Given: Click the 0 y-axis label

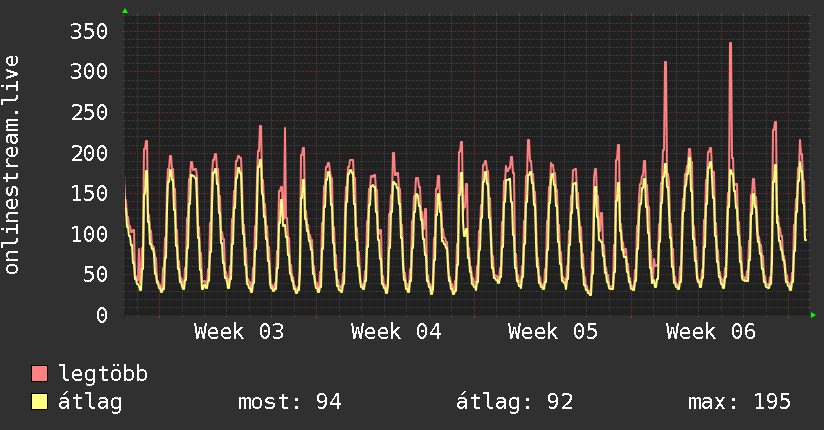Looking at the screenshot, I should pyautogui.click(x=103, y=315).
